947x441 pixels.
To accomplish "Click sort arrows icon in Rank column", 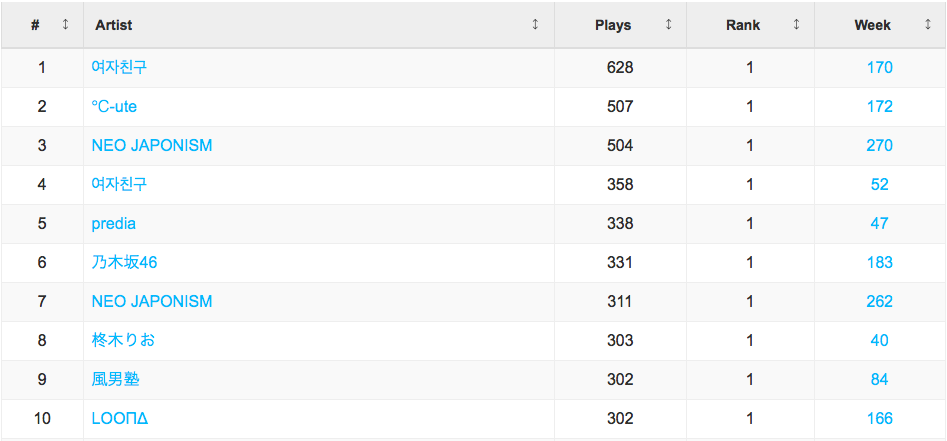I will 796,25.
